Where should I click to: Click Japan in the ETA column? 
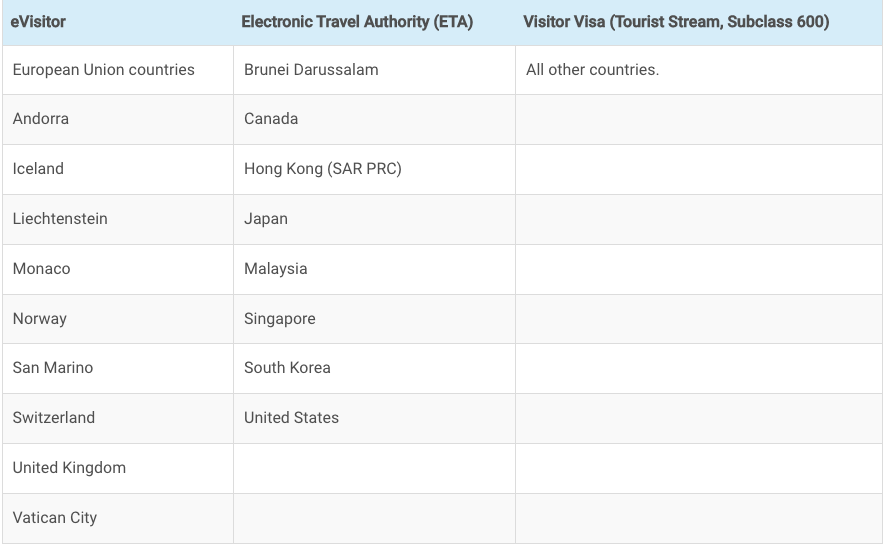pyautogui.click(x=265, y=219)
